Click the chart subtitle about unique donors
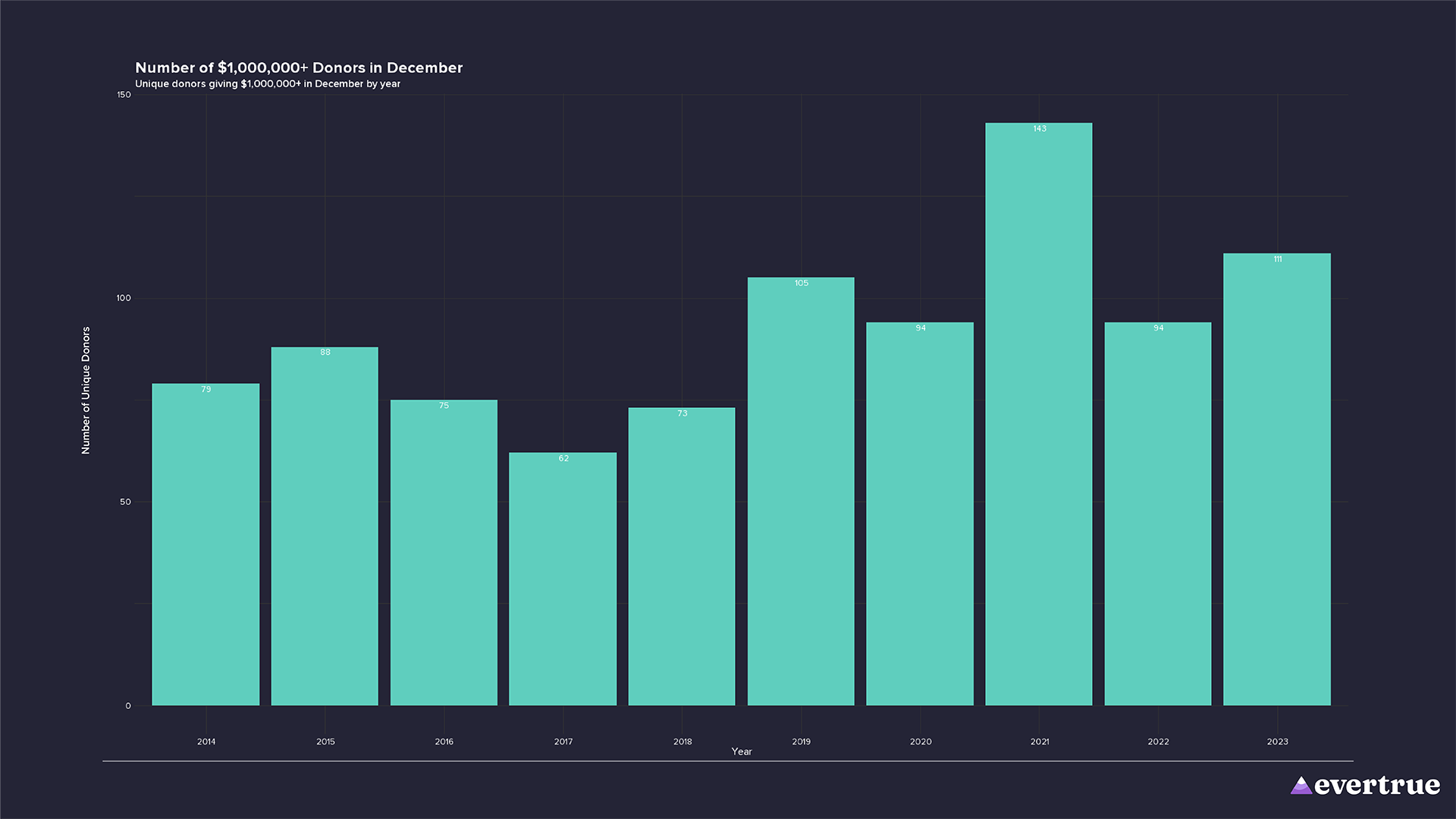Image resolution: width=1456 pixels, height=819 pixels. 268,84
